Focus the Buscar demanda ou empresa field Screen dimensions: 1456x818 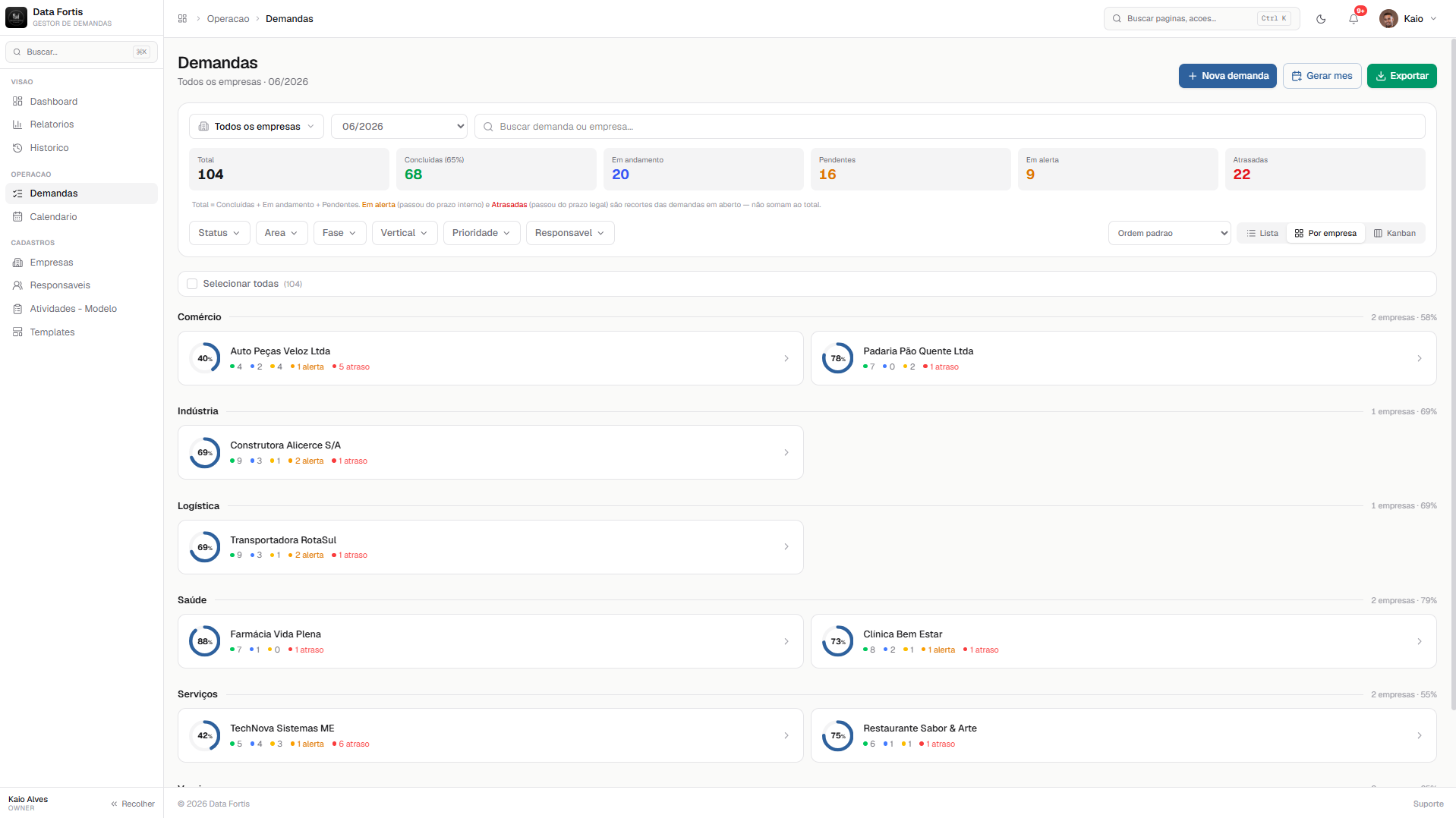950,127
